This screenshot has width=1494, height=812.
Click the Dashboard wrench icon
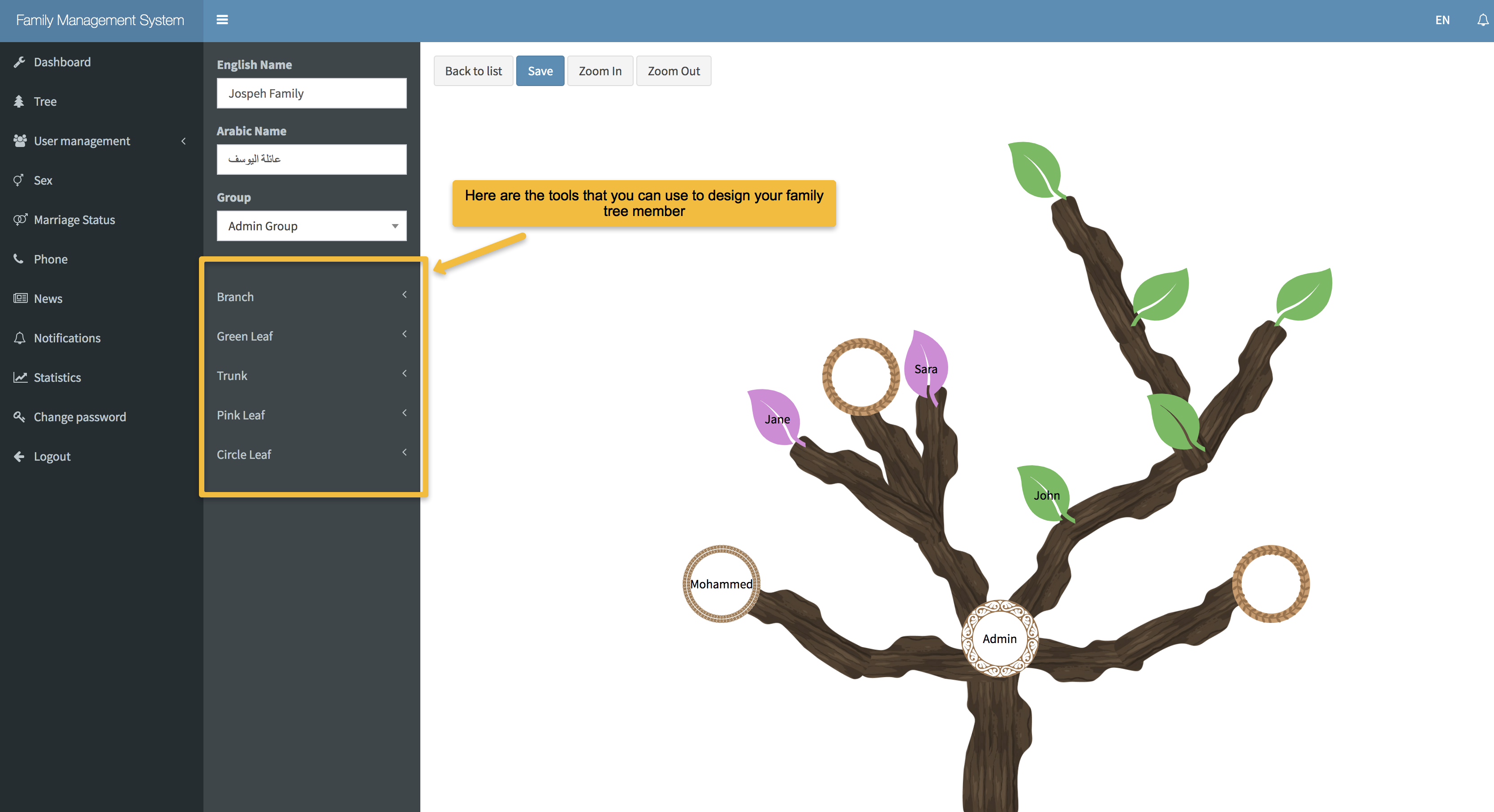pyautogui.click(x=20, y=62)
